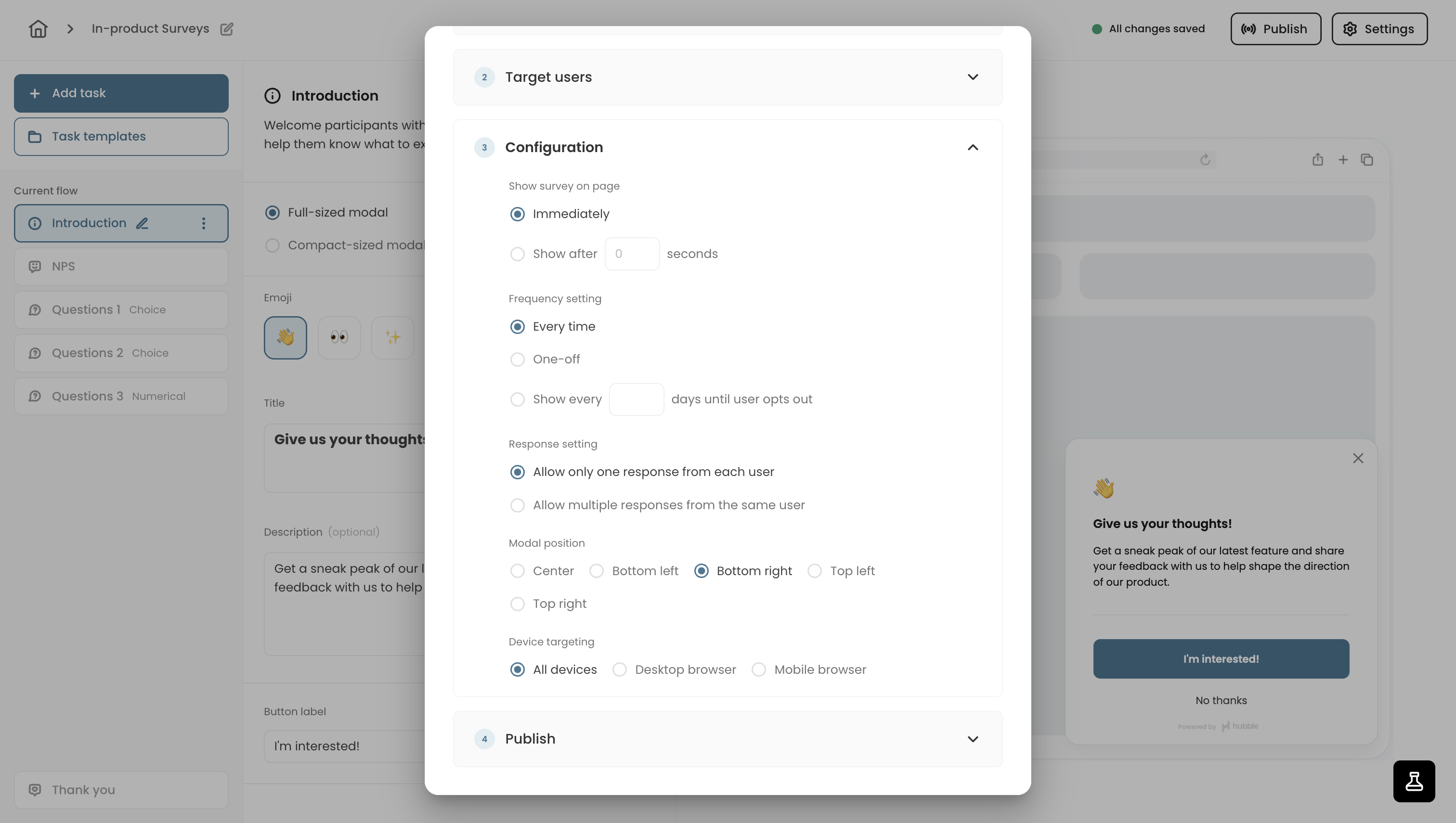
Task: Edit the In-product Surveys name pencil icon
Action: coord(227,29)
